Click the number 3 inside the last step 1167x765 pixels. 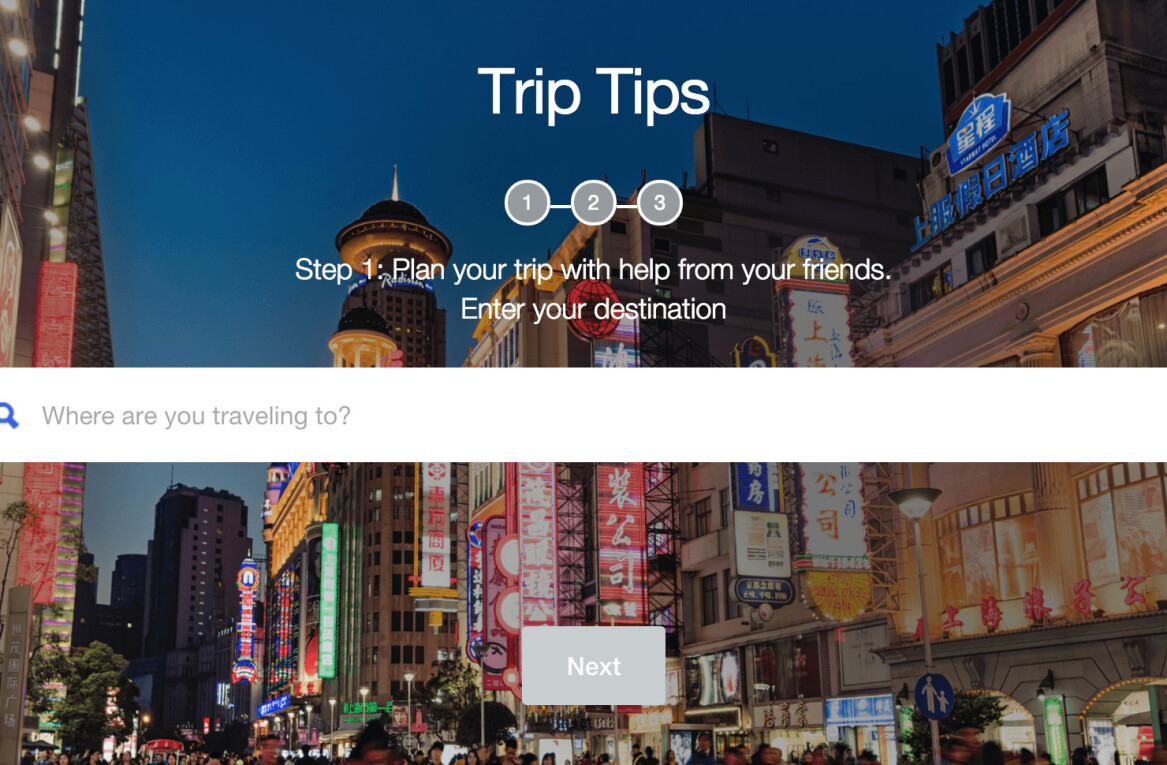(659, 202)
